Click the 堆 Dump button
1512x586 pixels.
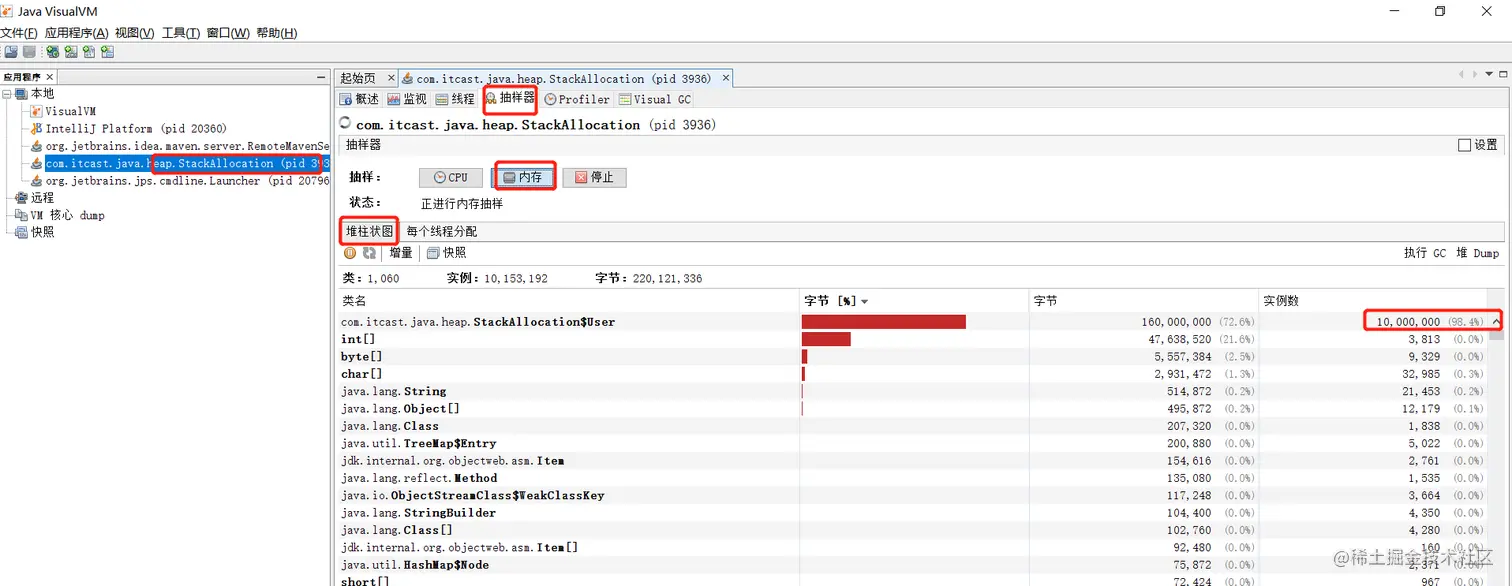coord(1476,253)
